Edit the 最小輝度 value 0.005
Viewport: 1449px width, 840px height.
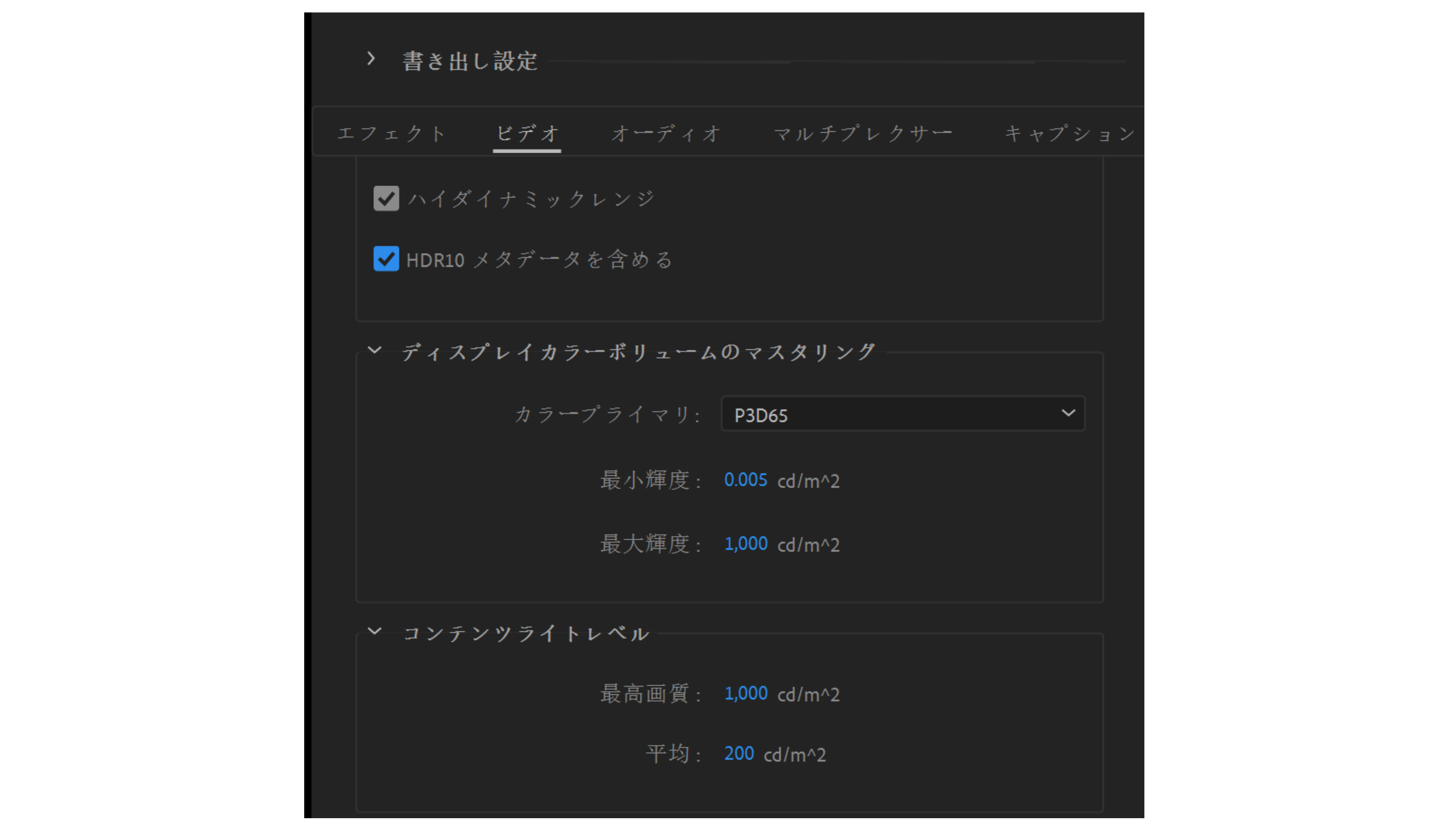tap(746, 481)
